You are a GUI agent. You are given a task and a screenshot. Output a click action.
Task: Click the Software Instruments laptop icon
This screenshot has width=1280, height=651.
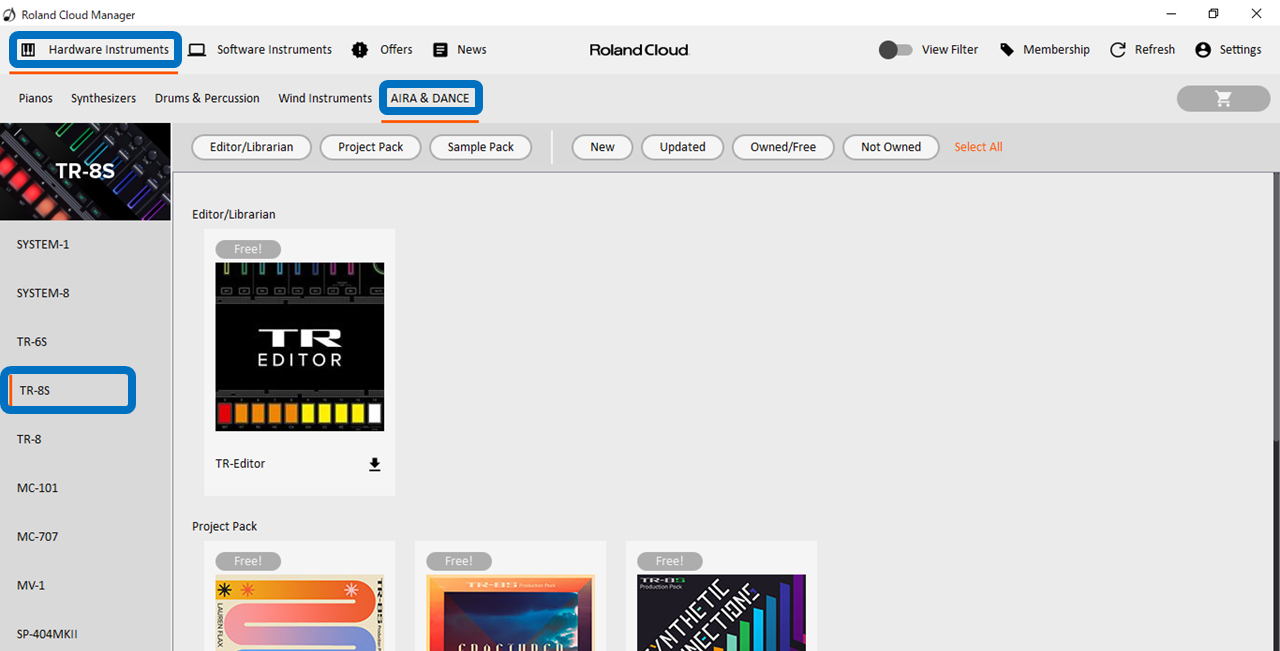197,50
